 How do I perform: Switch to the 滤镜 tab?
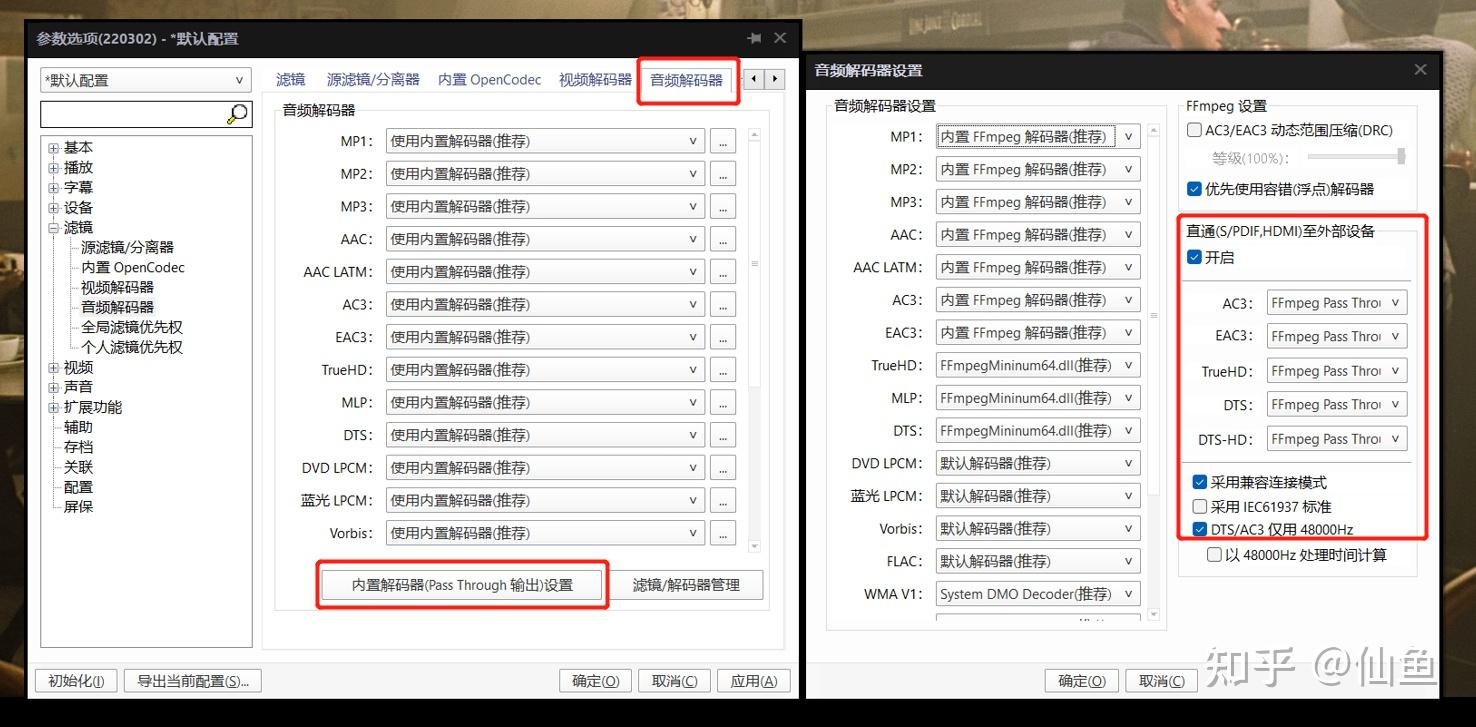click(290, 79)
